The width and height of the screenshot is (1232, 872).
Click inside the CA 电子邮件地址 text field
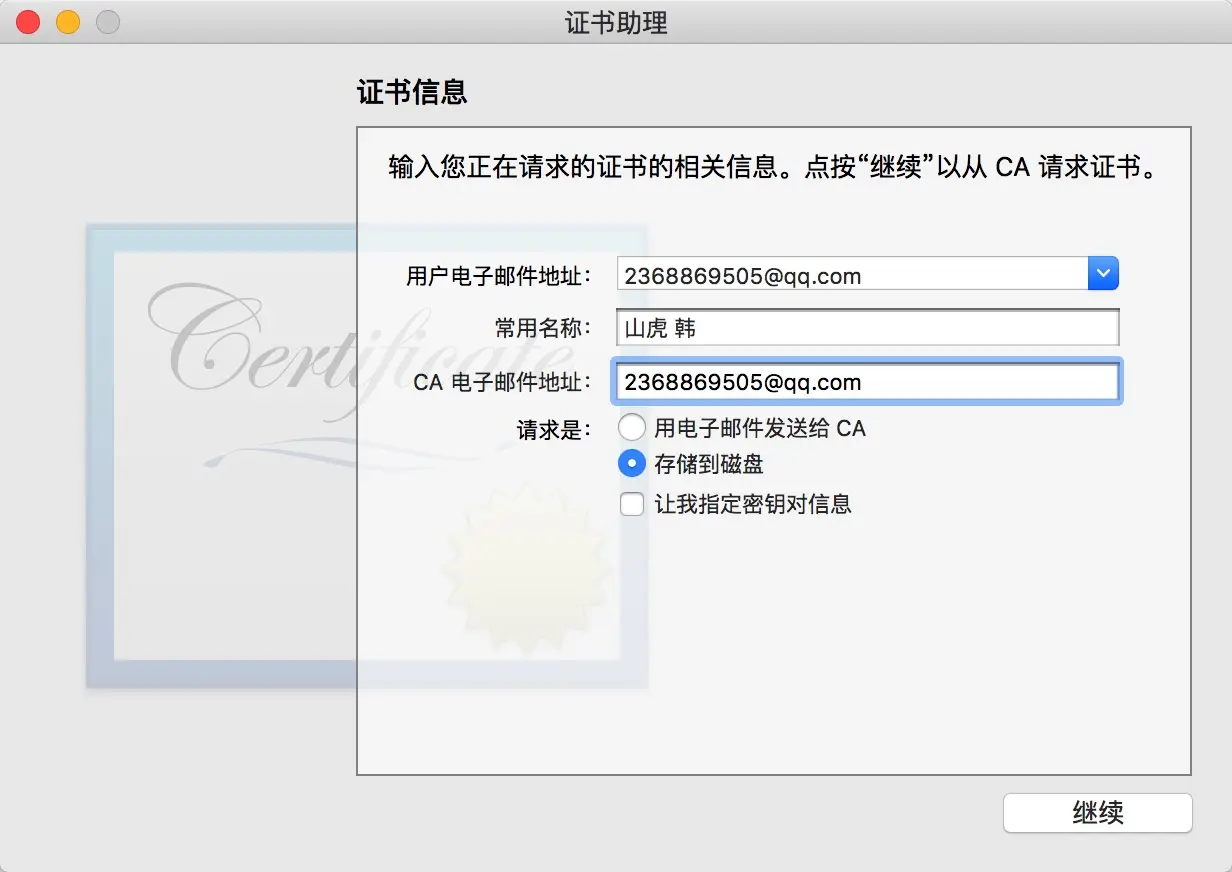(x=868, y=382)
